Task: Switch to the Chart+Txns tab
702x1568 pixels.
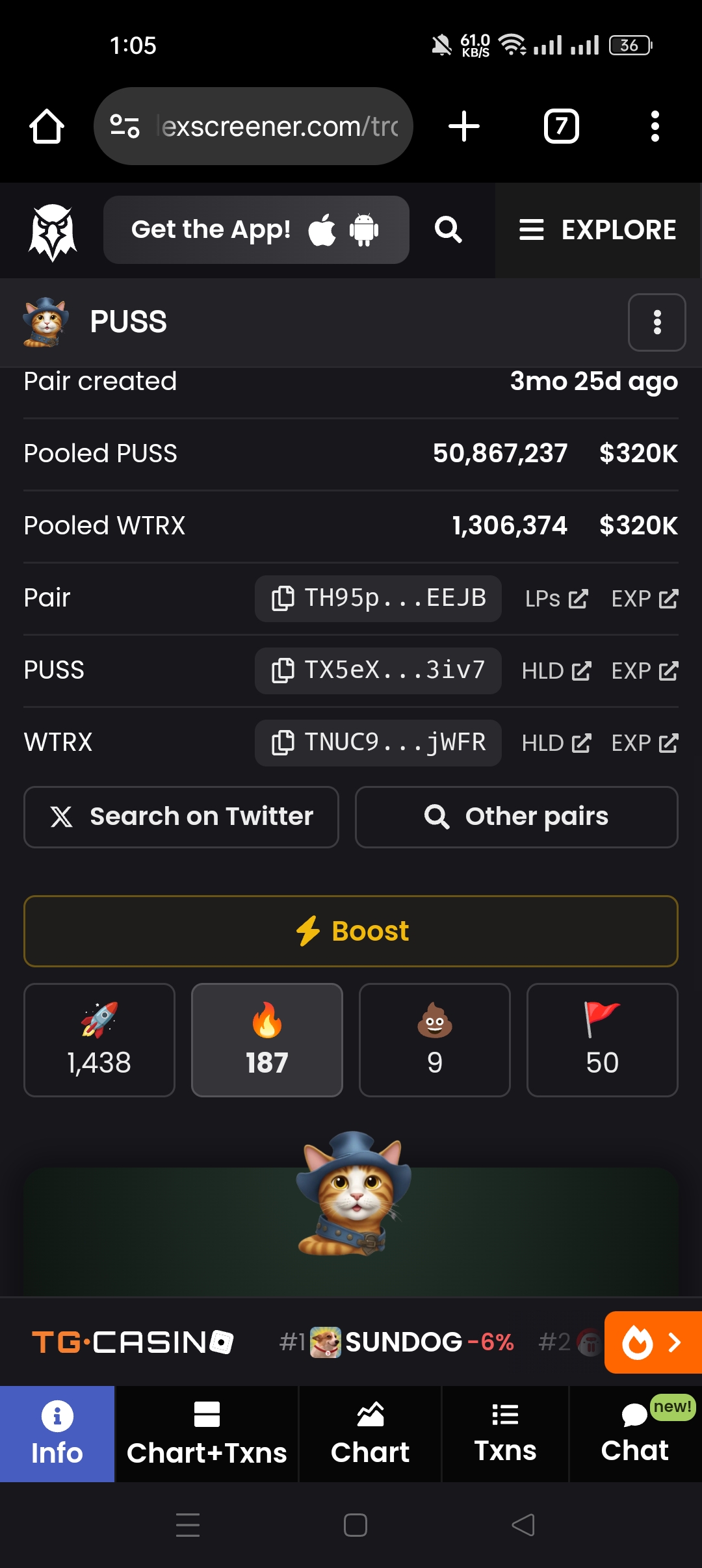Action: [x=207, y=1433]
